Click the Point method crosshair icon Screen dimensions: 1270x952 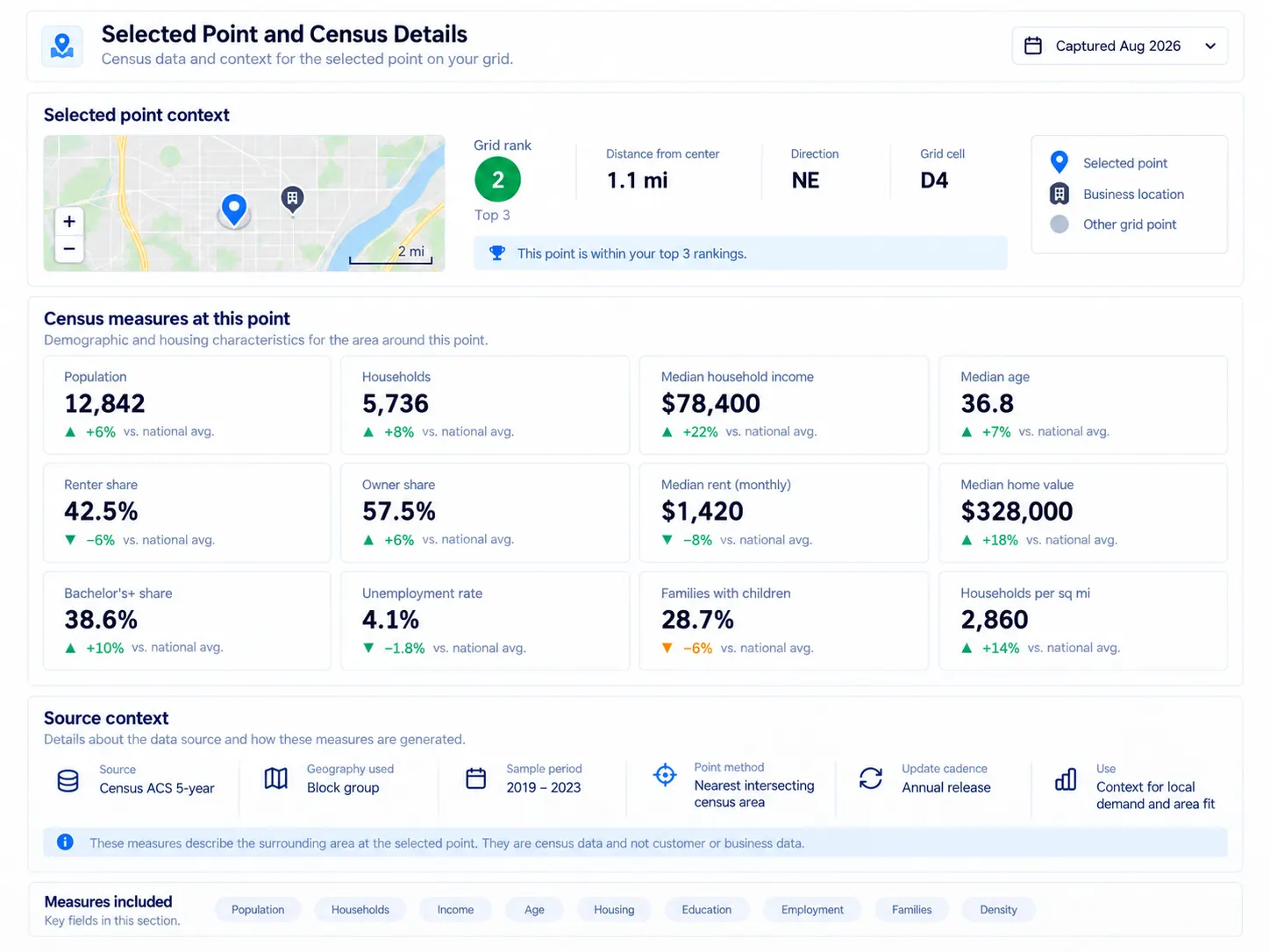point(666,775)
